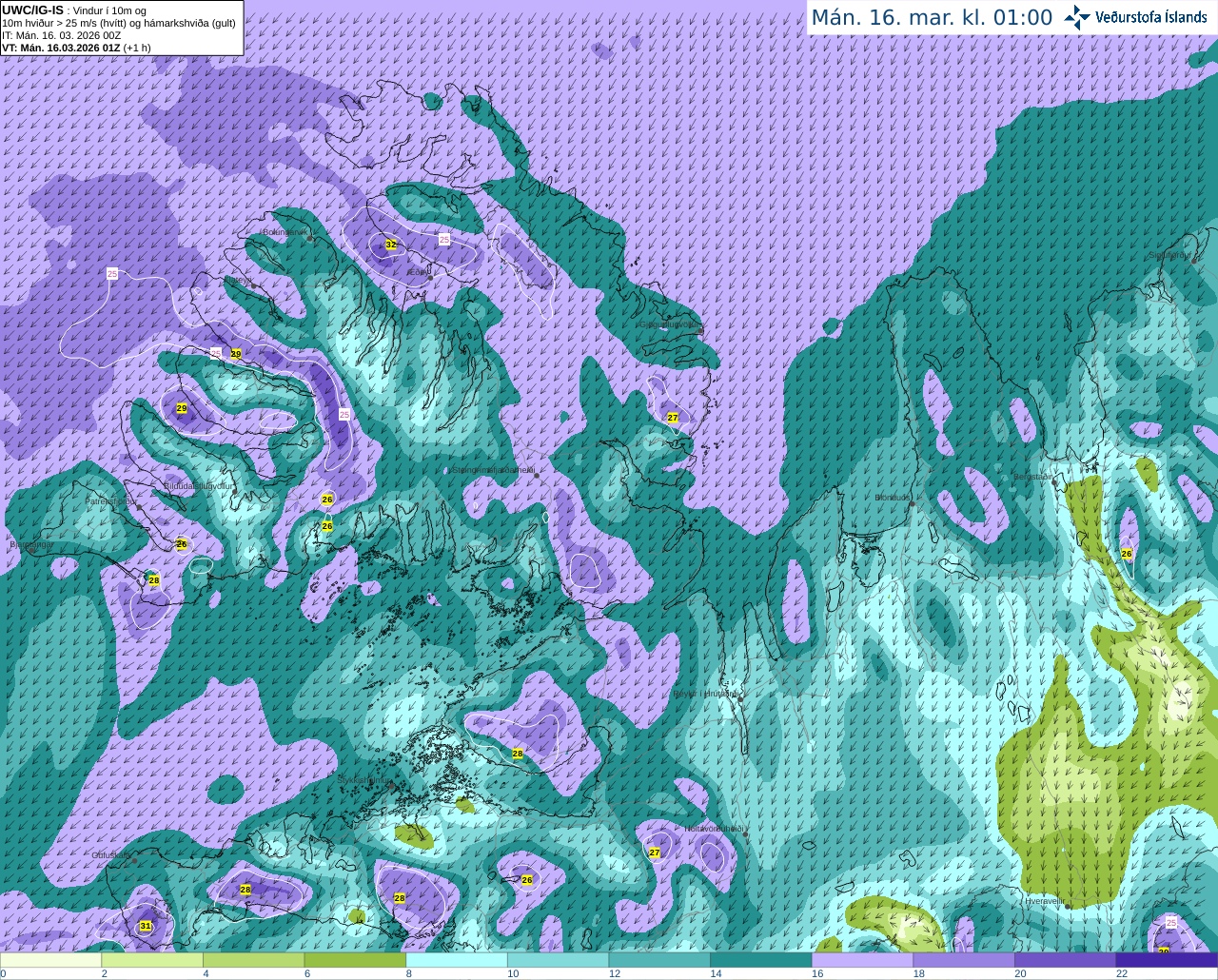Click the Gjögurflugvöllur station label
The width and height of the screenshot is (1218, 980).
(x=668, y=323)
